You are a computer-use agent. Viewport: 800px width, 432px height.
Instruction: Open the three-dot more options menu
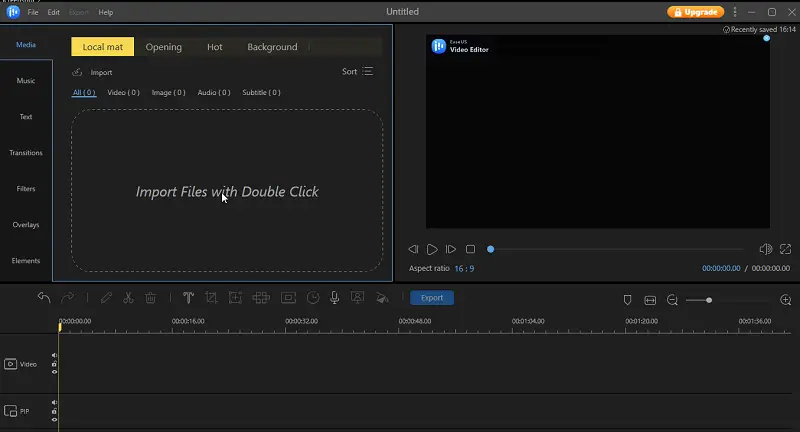click(x=735, y=12)
